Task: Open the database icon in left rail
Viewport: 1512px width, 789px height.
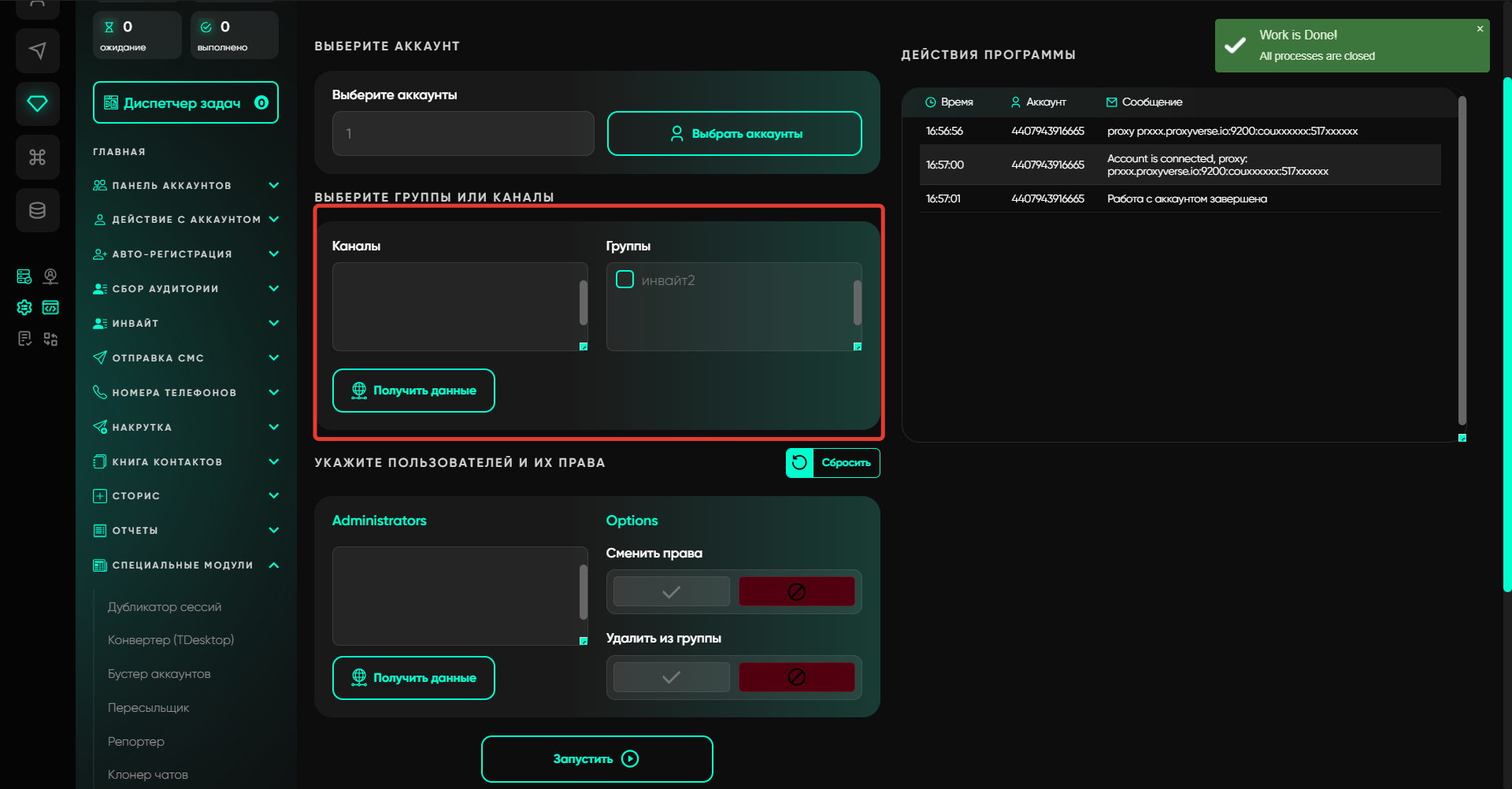Action: (37, 210)
